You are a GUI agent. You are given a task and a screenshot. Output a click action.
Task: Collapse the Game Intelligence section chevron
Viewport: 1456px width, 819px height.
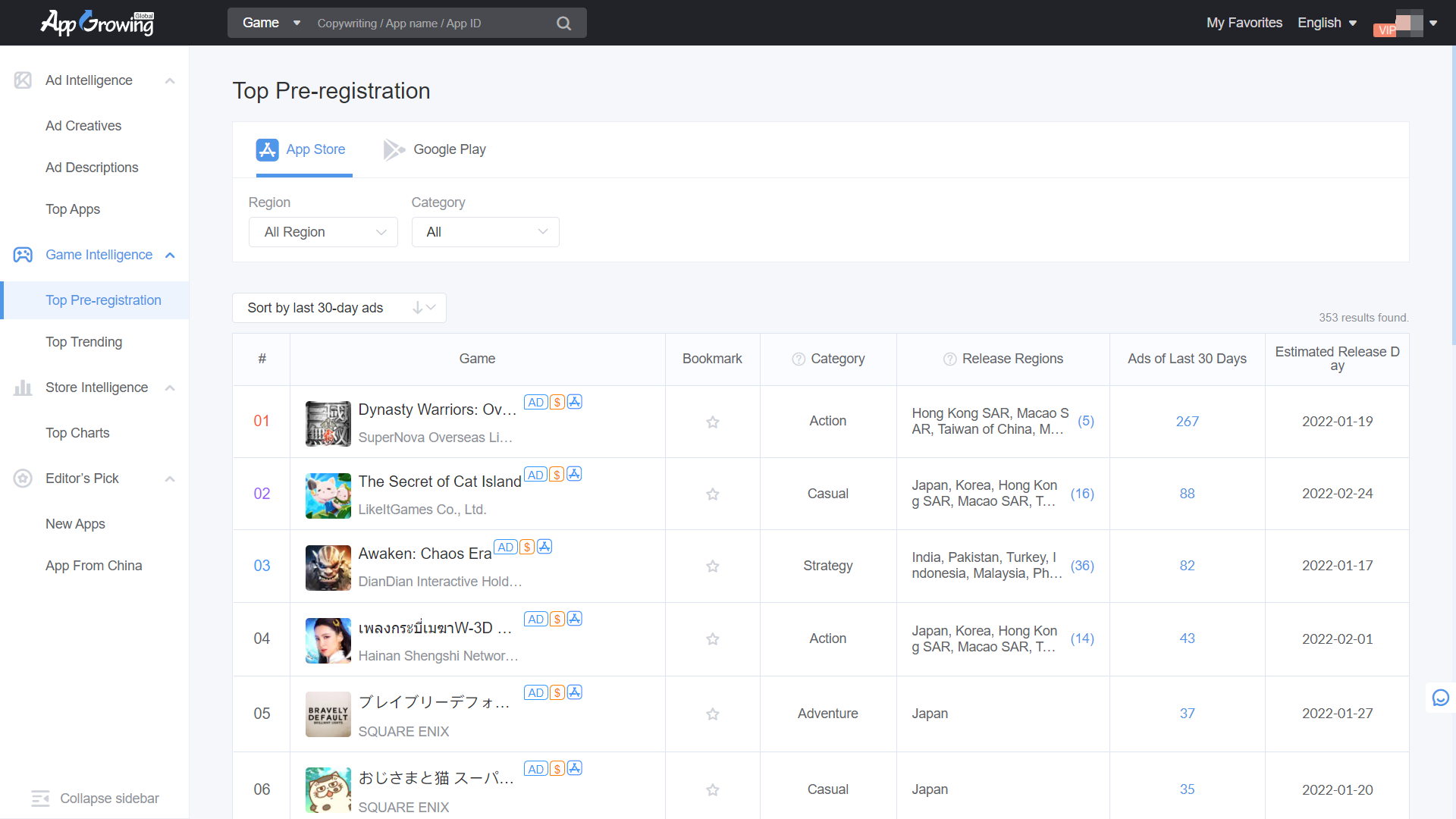point(170,255)
